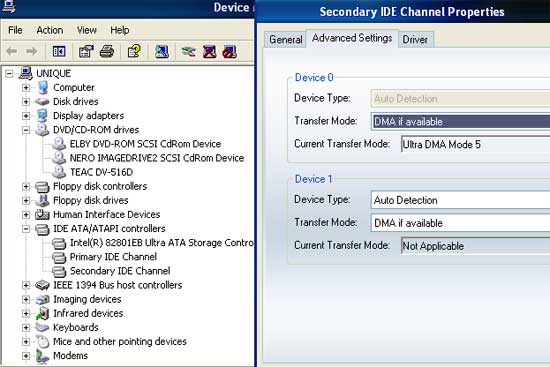This screenshot has height=367, width=550.
Task: Expand the Keyboards node
Action: [x=26, y=328]
